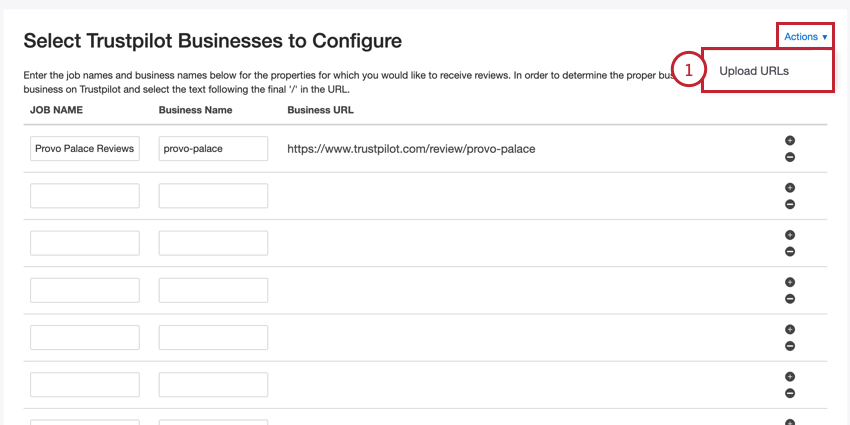Click the empty job name field in row two
This screenshot has height=425, width=850.
[x=84, y=196]
